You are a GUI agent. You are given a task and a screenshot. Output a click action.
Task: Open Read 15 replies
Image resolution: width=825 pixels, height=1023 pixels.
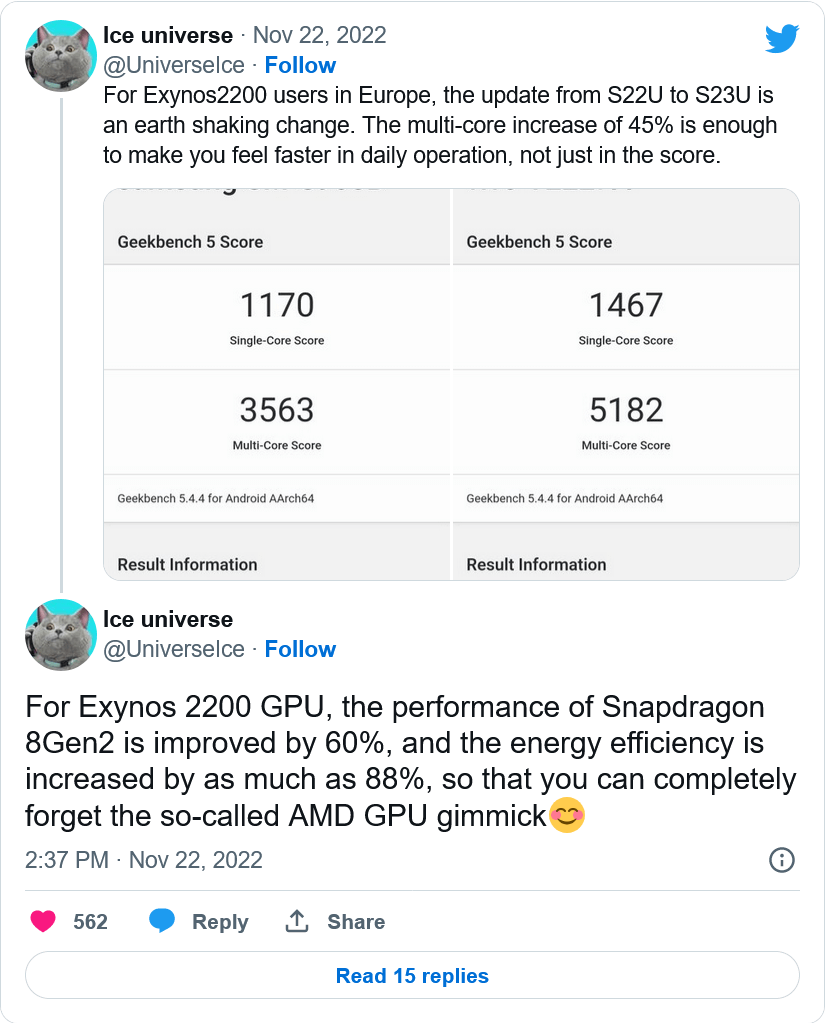412,975
